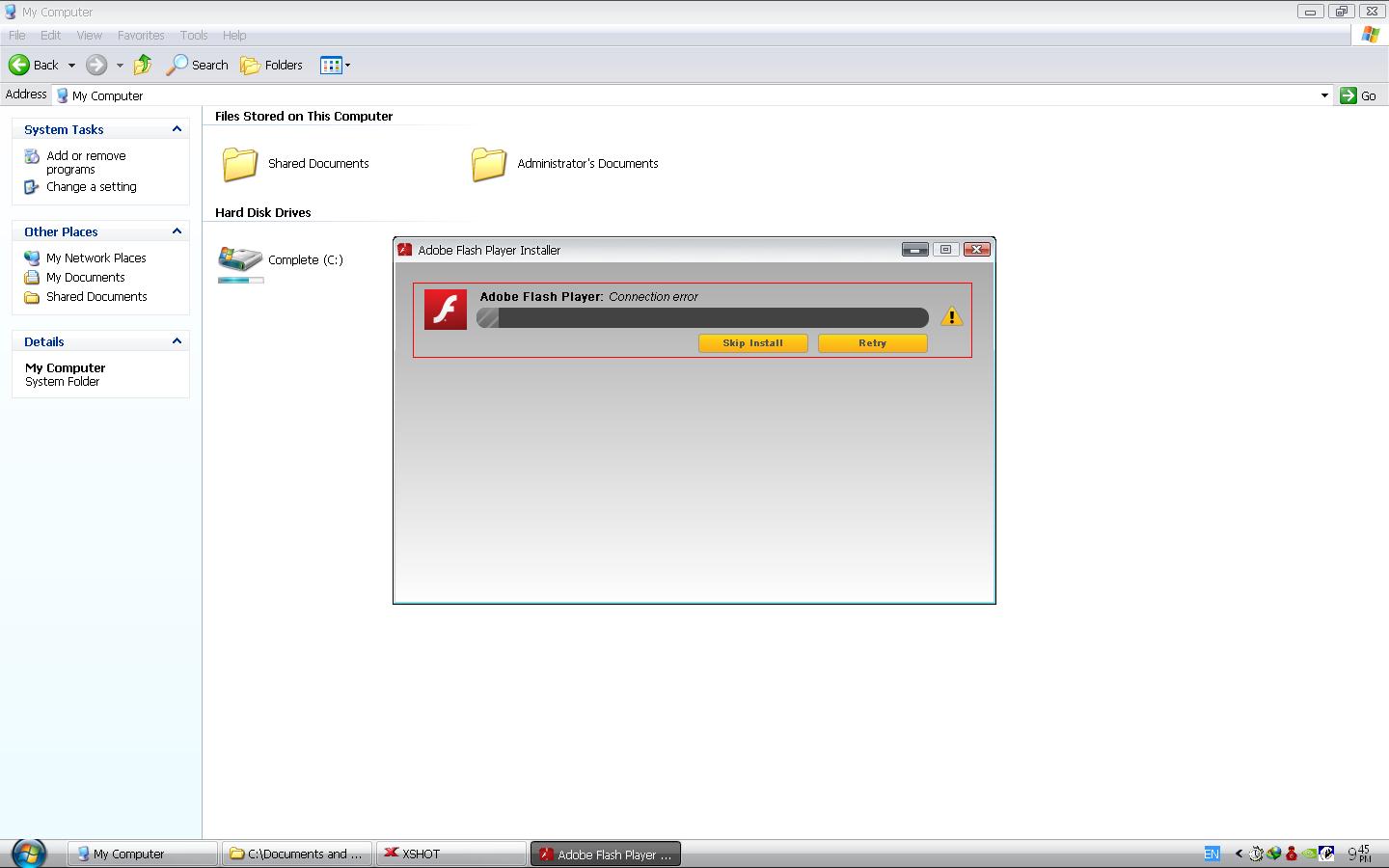Show hidden tray icons arrow

pyautogui.click(x=1239, y=854)
